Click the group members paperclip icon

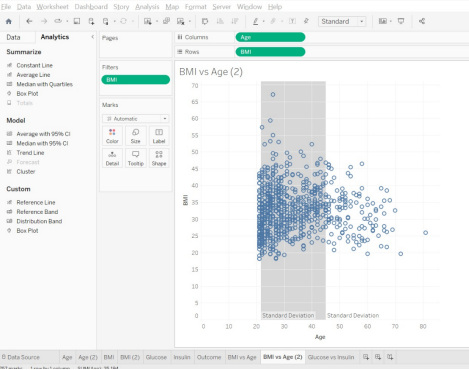coord(273,21)
